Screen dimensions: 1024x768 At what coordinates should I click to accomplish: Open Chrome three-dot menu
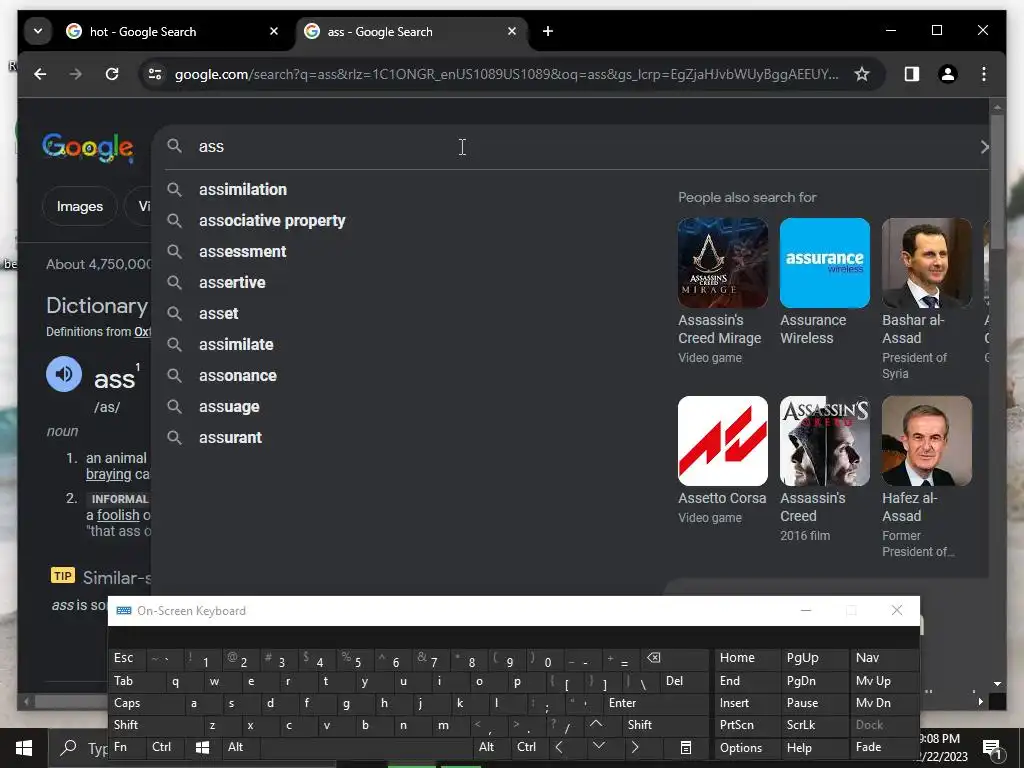click(x=984, y=74)
